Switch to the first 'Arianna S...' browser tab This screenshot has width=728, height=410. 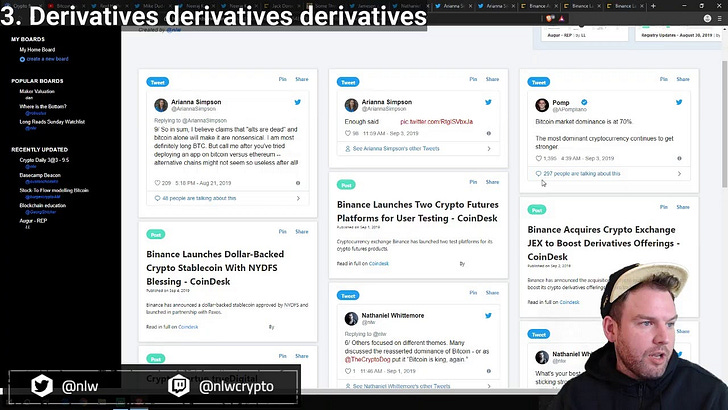tap(453, 6)
